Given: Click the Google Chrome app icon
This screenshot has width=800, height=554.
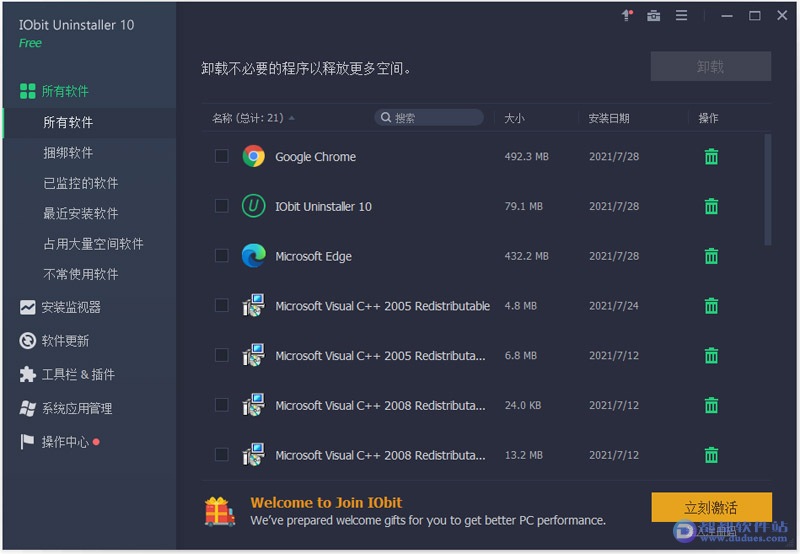Looking at the screenshot, I should (x=254, y=156).
